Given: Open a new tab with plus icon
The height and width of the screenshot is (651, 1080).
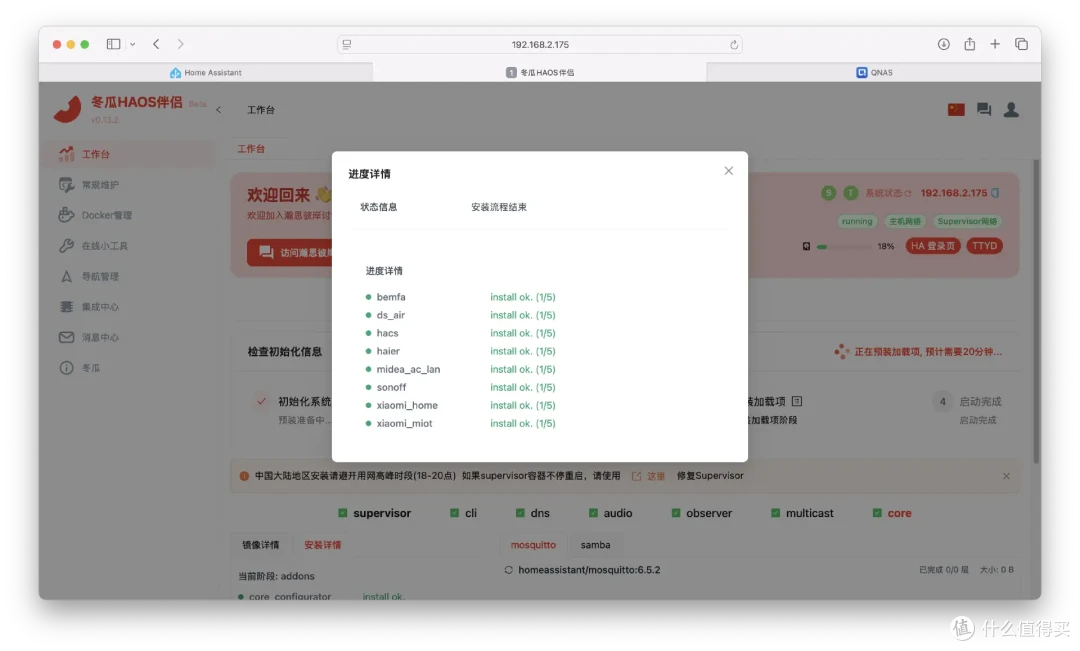Looking at the screenshot, I should [995, 44].
